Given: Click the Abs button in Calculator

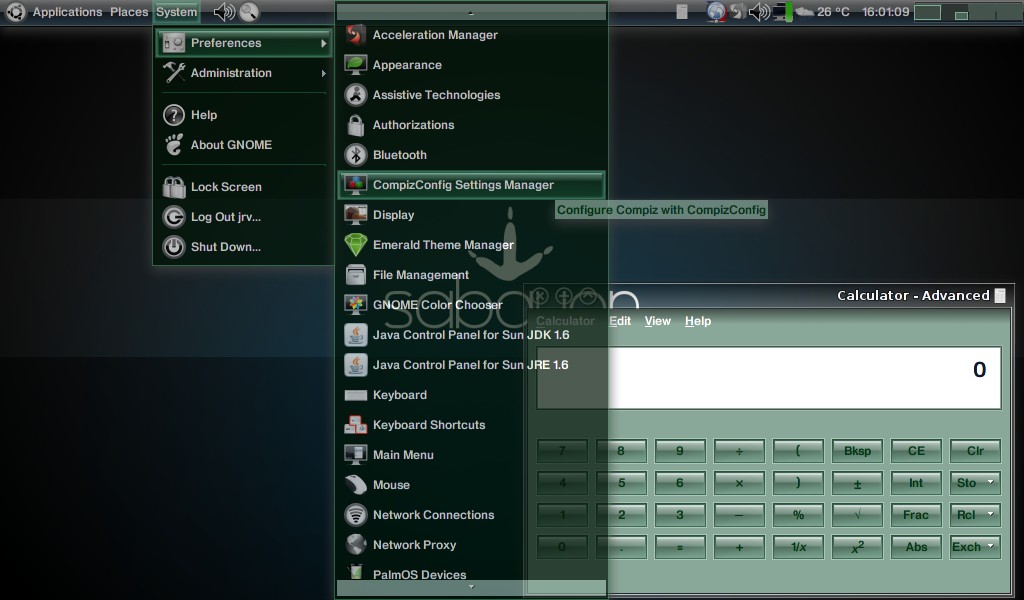Looking at the screenshot, I should click(916, 547).
